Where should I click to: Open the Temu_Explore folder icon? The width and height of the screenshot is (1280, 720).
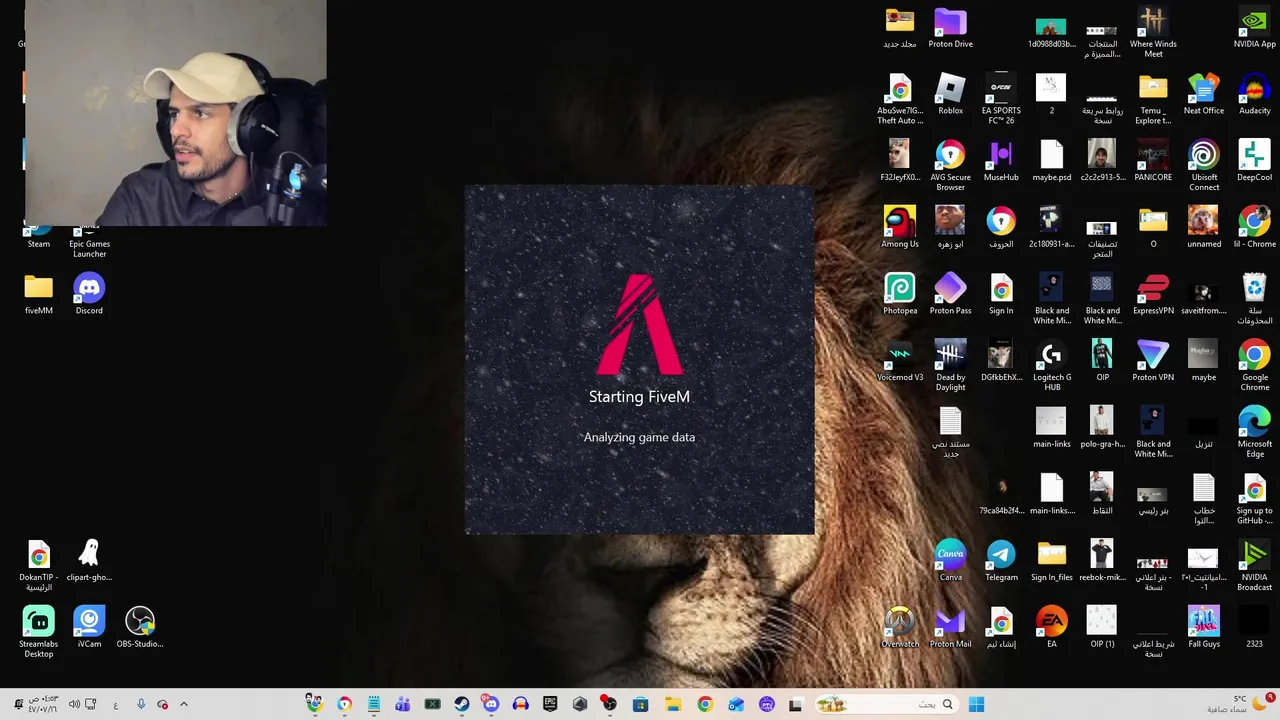[1153, 100]
